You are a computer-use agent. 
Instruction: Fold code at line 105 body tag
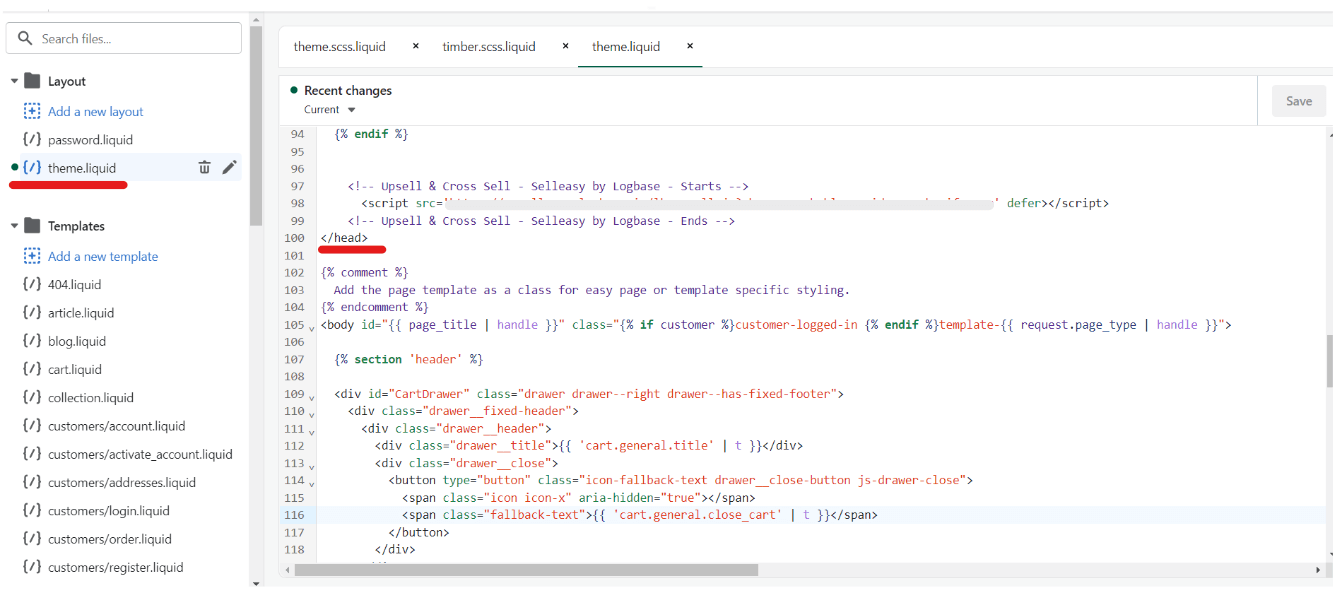(x=312, y=327)
